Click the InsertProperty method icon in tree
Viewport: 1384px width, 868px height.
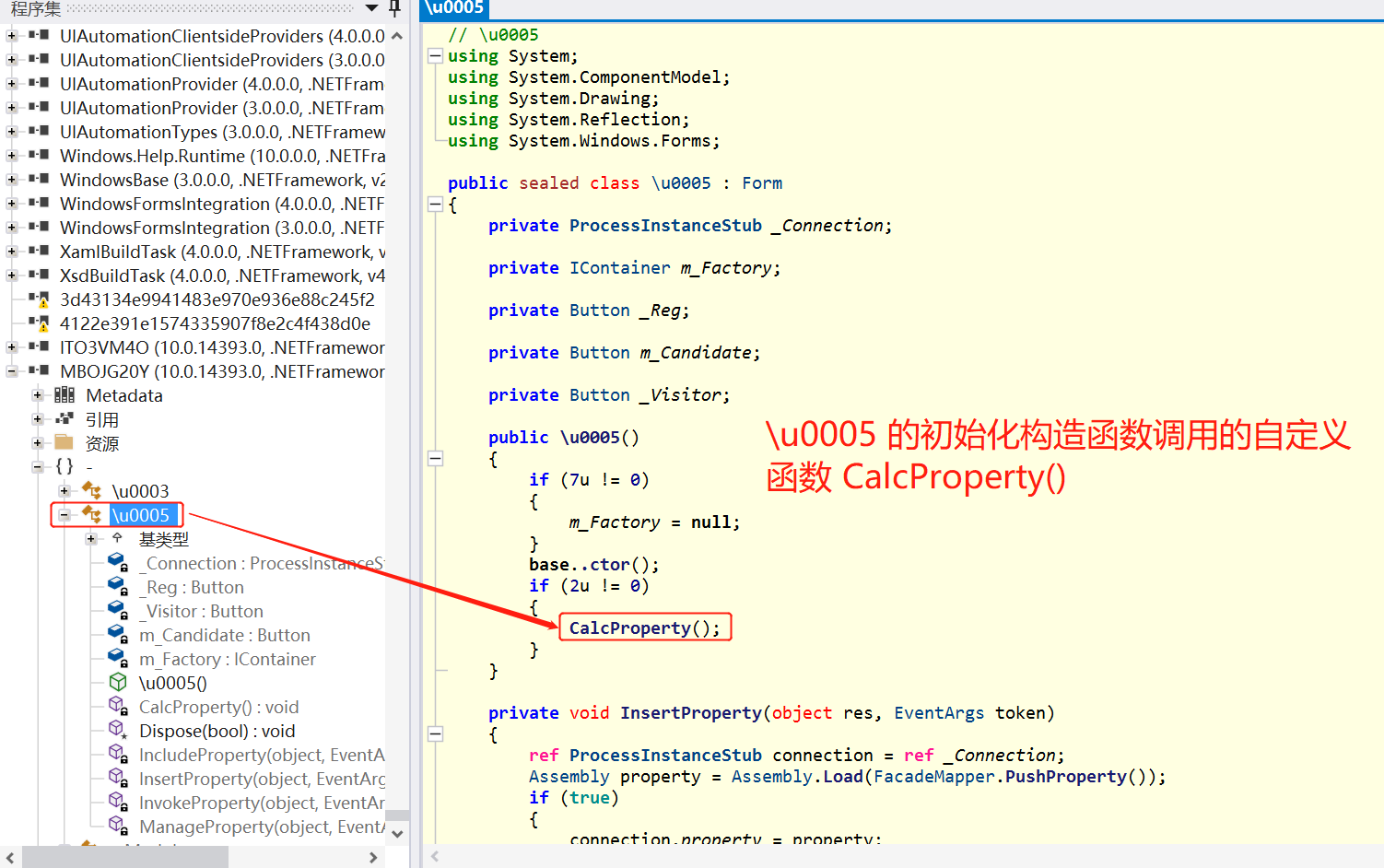coord(118,778)
